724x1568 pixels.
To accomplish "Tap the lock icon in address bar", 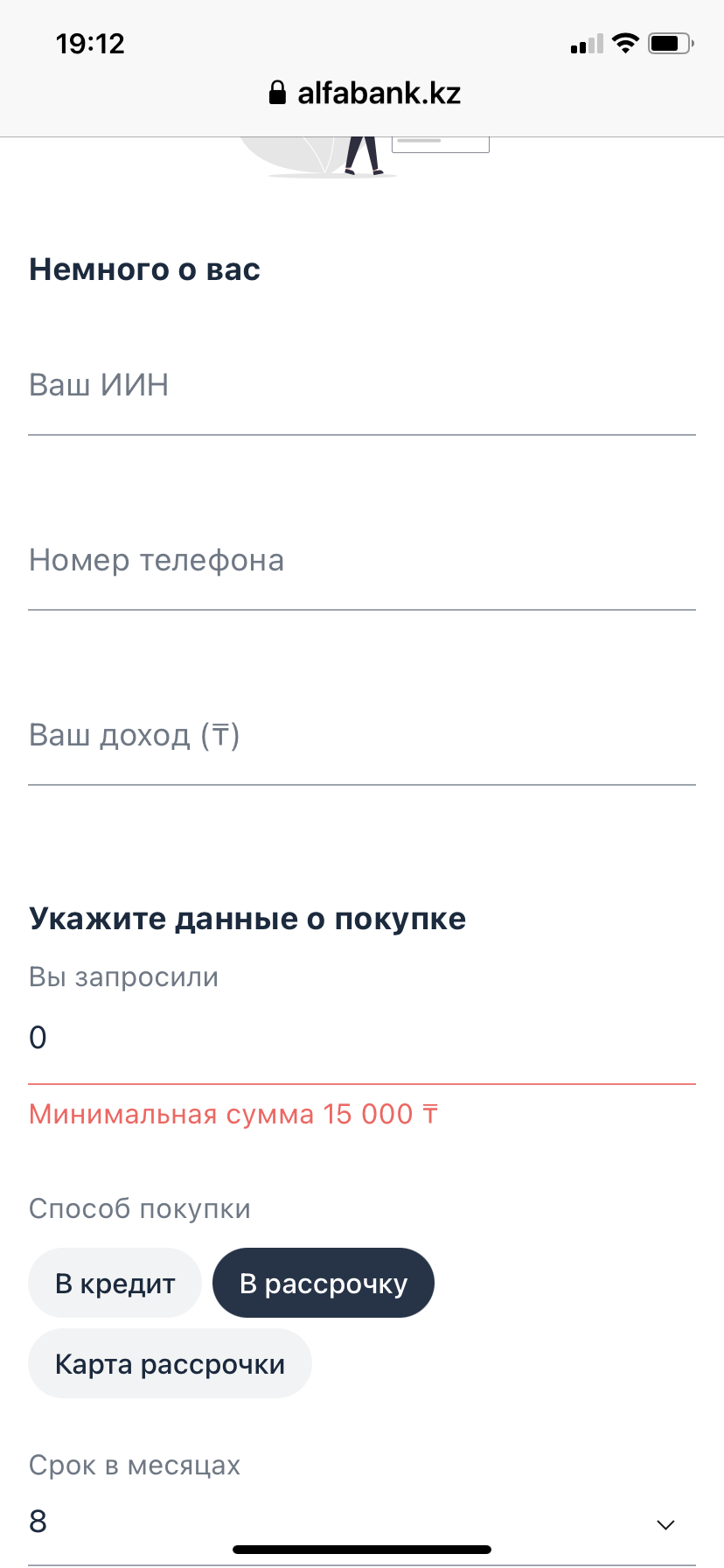I will tap(276, 93).
